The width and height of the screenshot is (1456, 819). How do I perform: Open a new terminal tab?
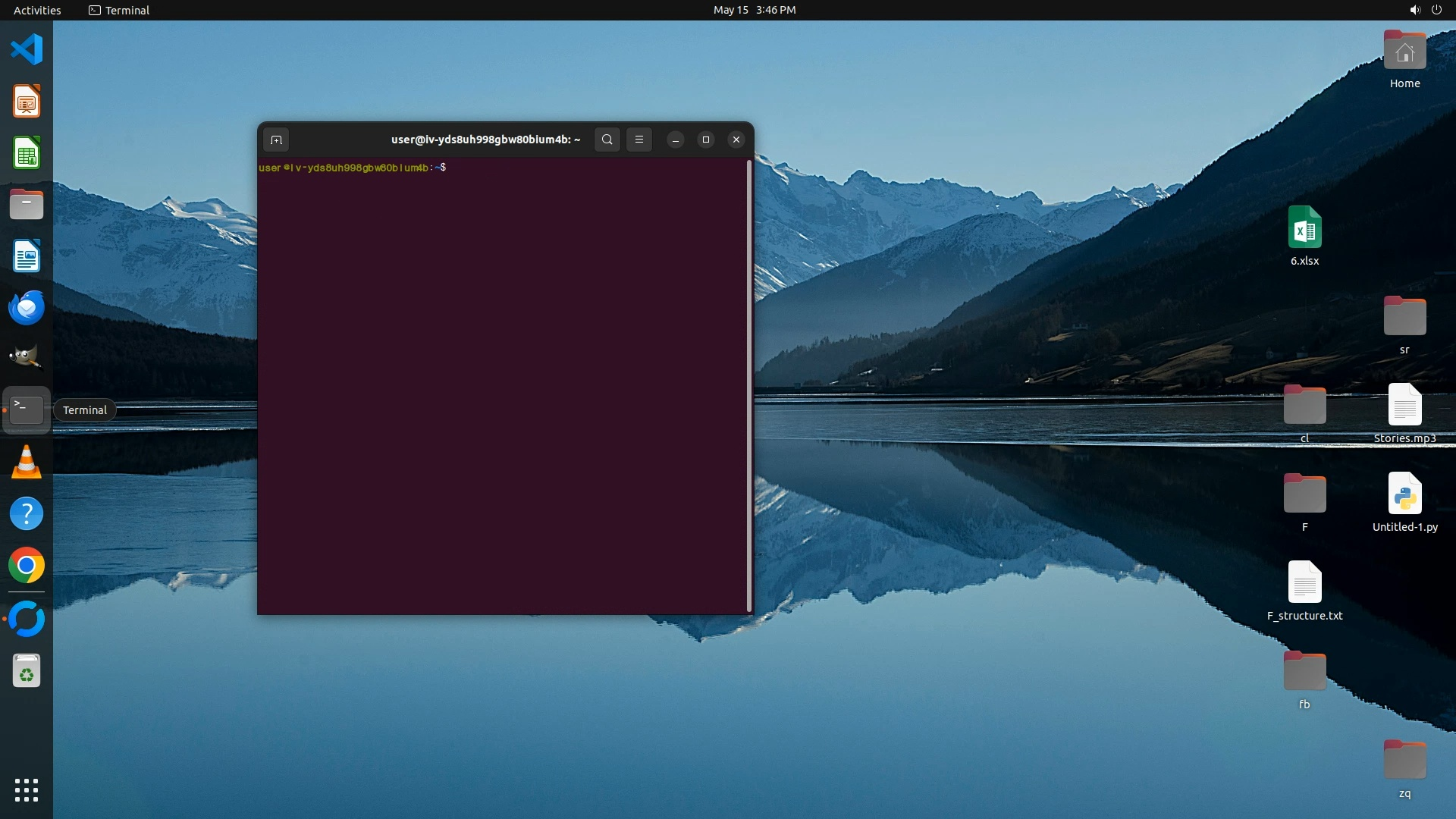coord(276,140)
